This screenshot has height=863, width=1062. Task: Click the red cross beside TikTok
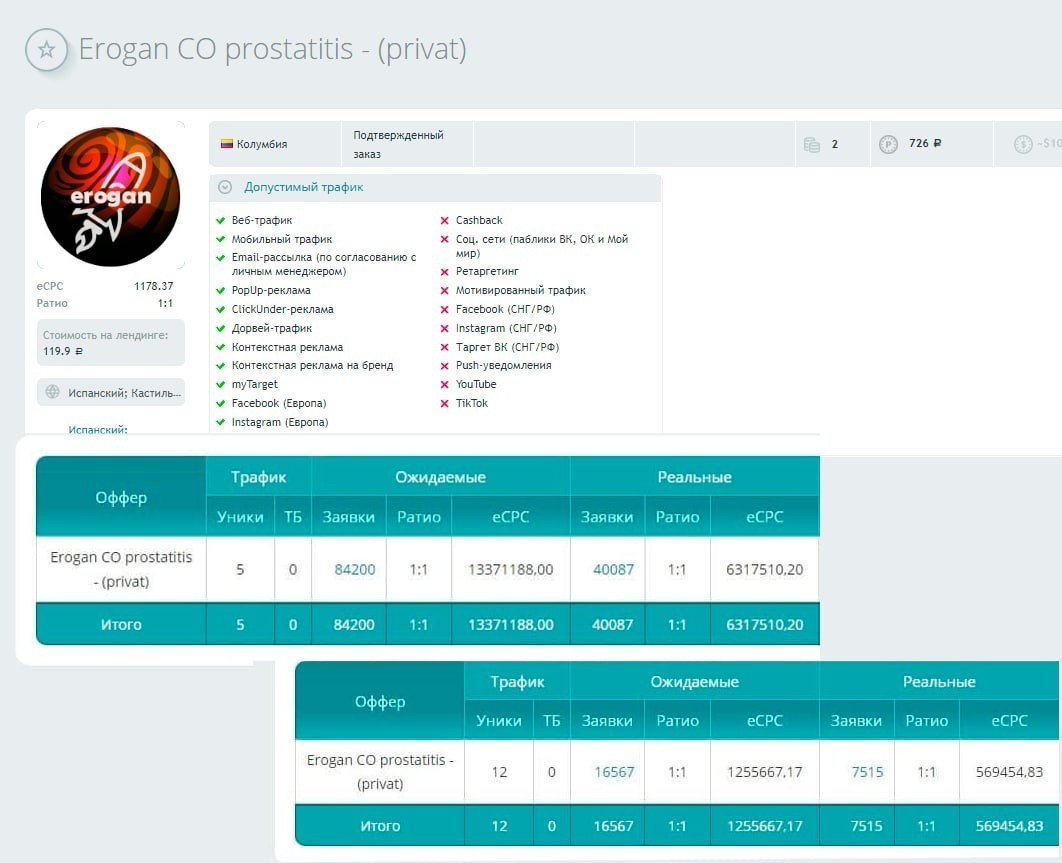click(444, 404)
